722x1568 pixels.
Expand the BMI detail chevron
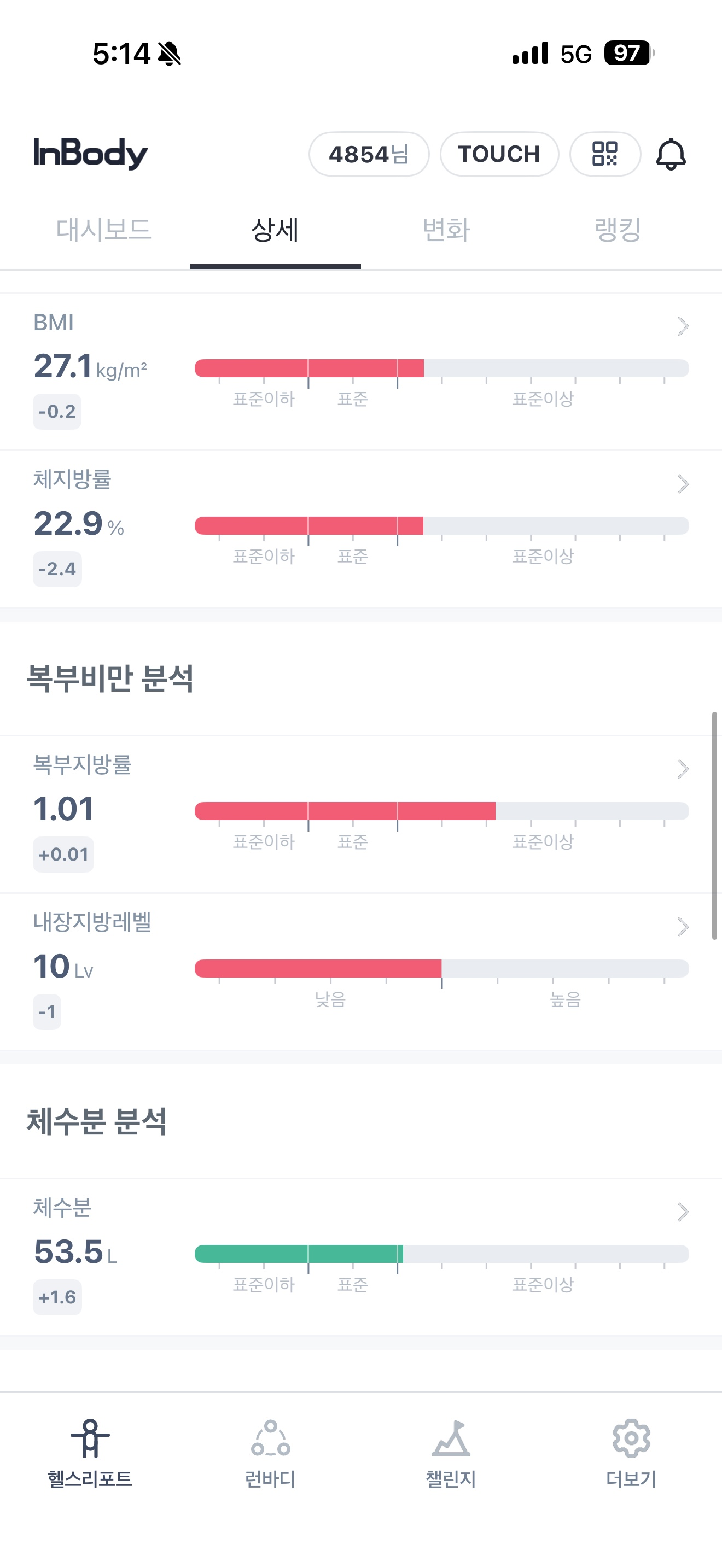pyautogui.click(x=683, y=326)
